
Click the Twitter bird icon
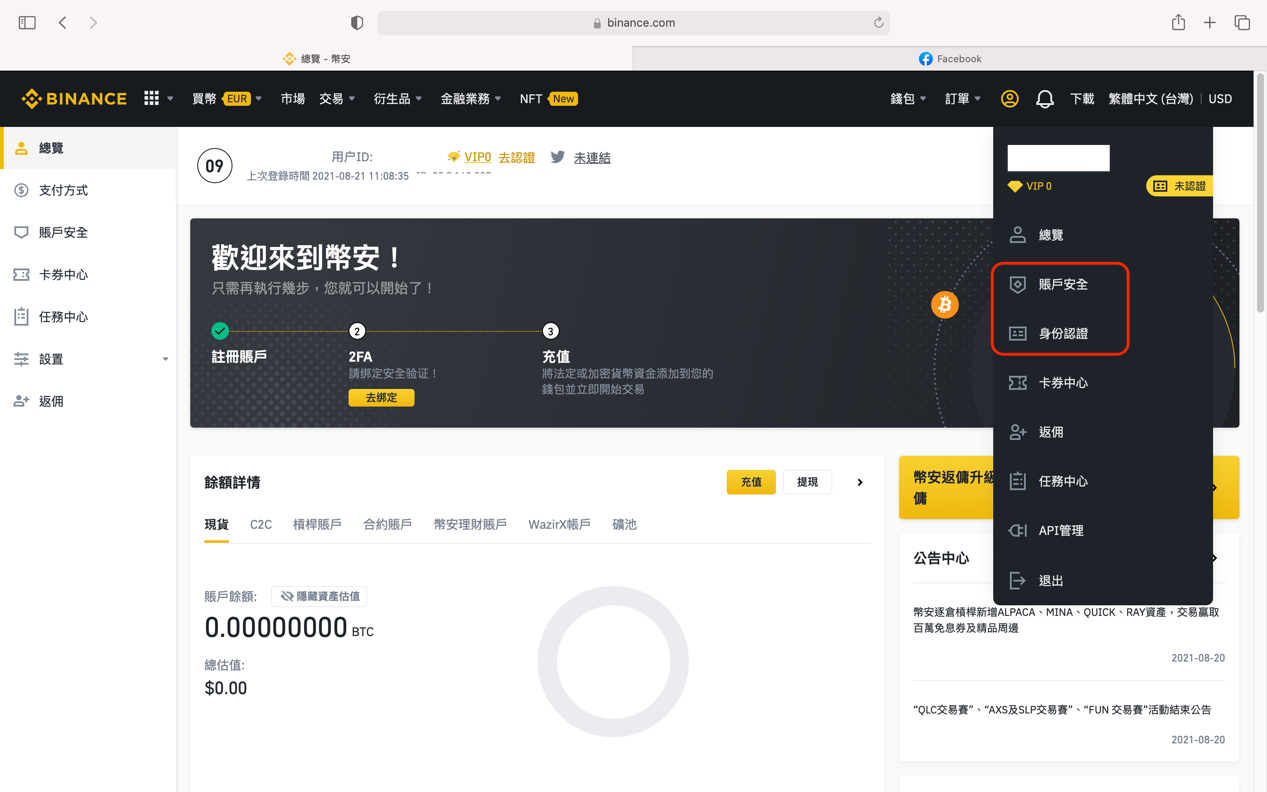(x=558, y=157)
